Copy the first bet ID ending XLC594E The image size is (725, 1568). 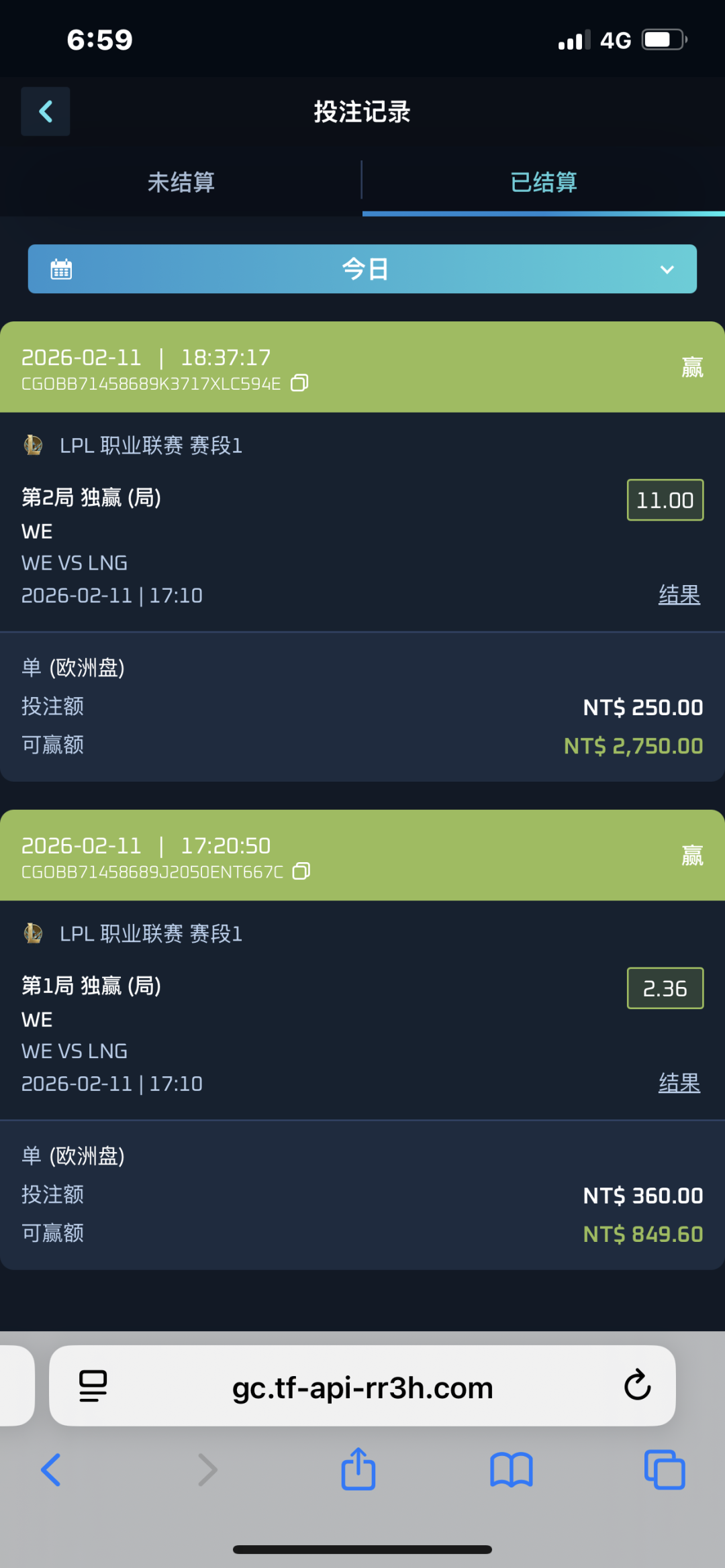coord(299,383)
